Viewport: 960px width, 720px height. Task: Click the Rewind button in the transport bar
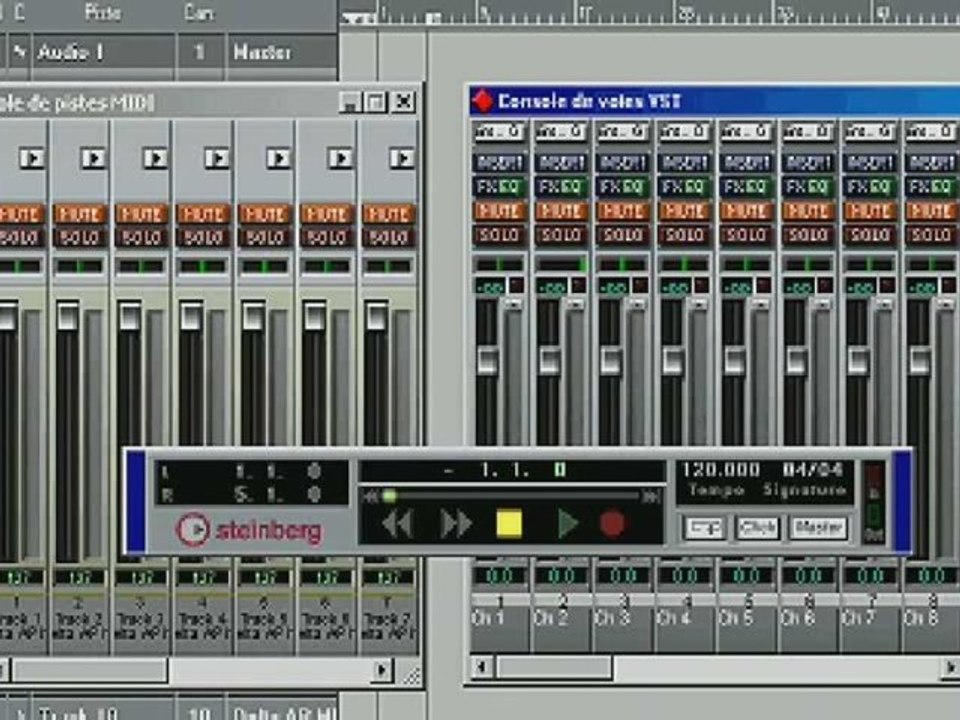397,525
